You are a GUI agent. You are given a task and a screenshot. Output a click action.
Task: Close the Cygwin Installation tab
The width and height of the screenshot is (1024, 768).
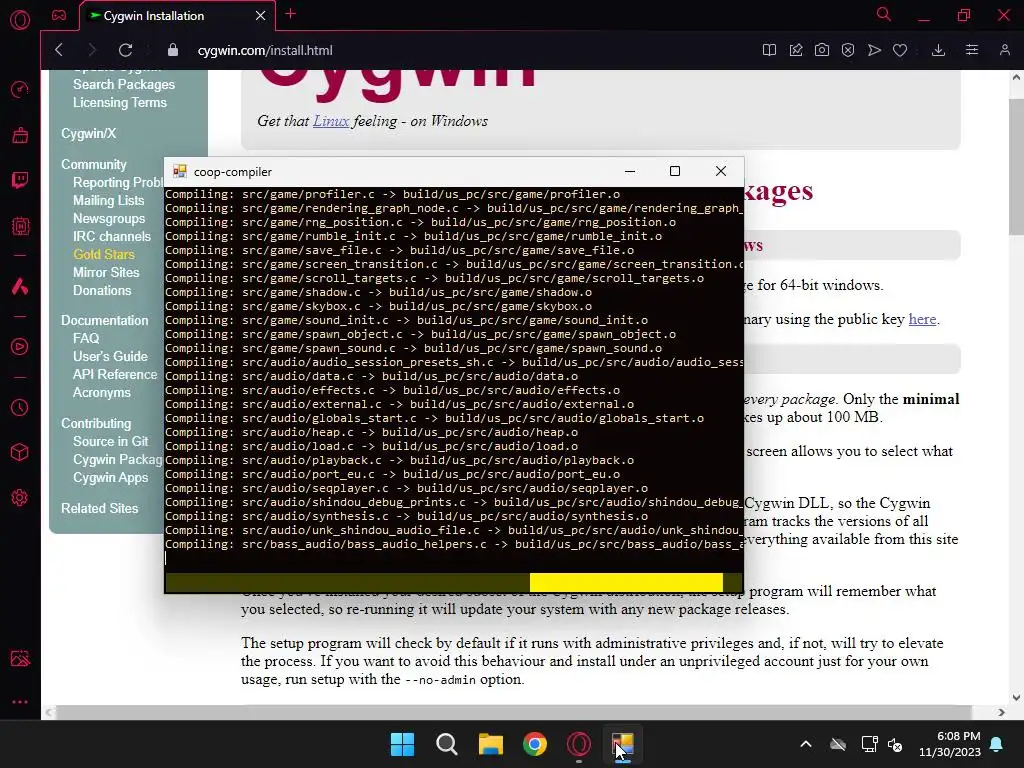tap(261, 16)
